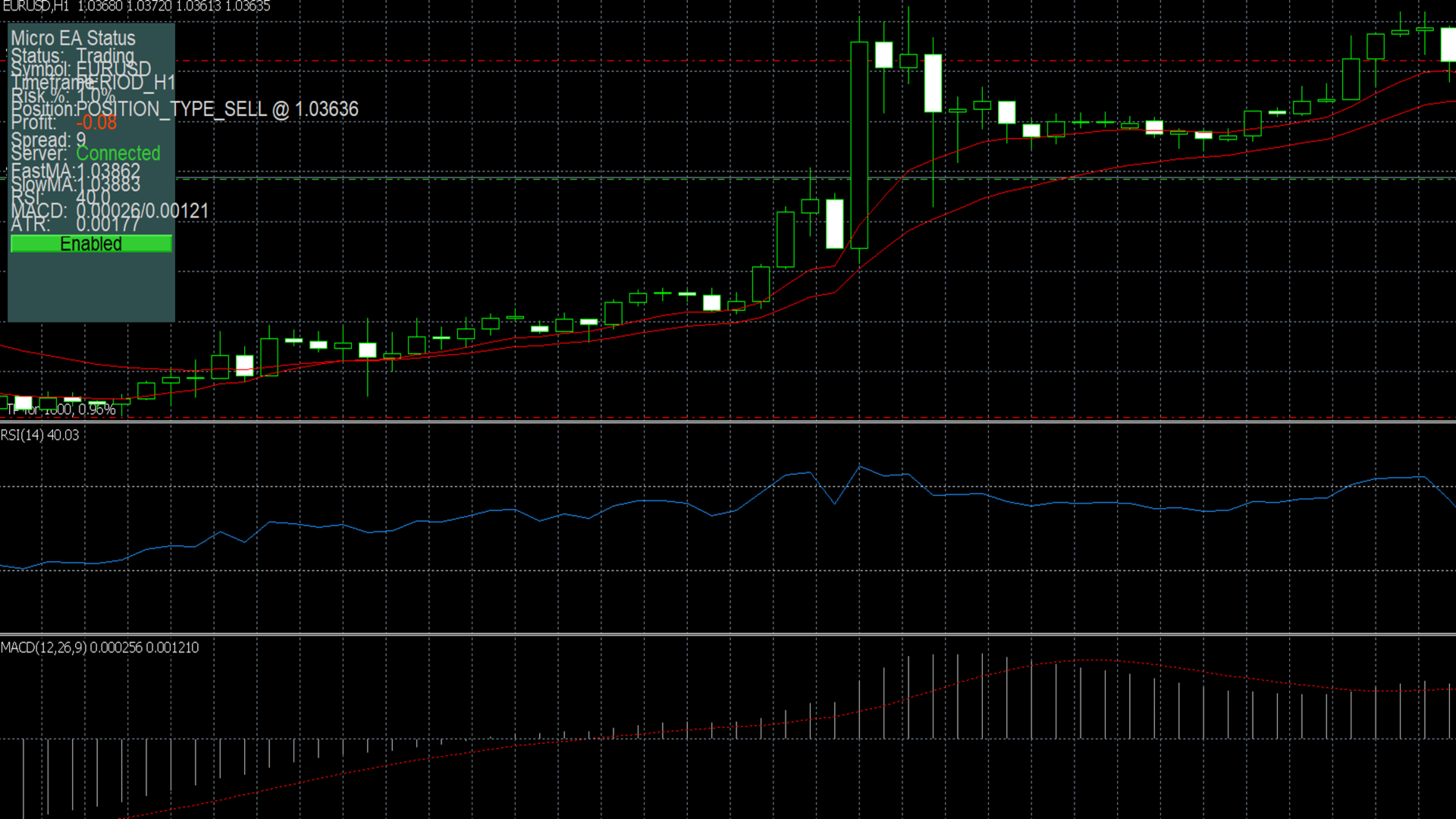Toggle the green Enabled button
Viewport: 1456px width, 819px height.
coord(91,243)
